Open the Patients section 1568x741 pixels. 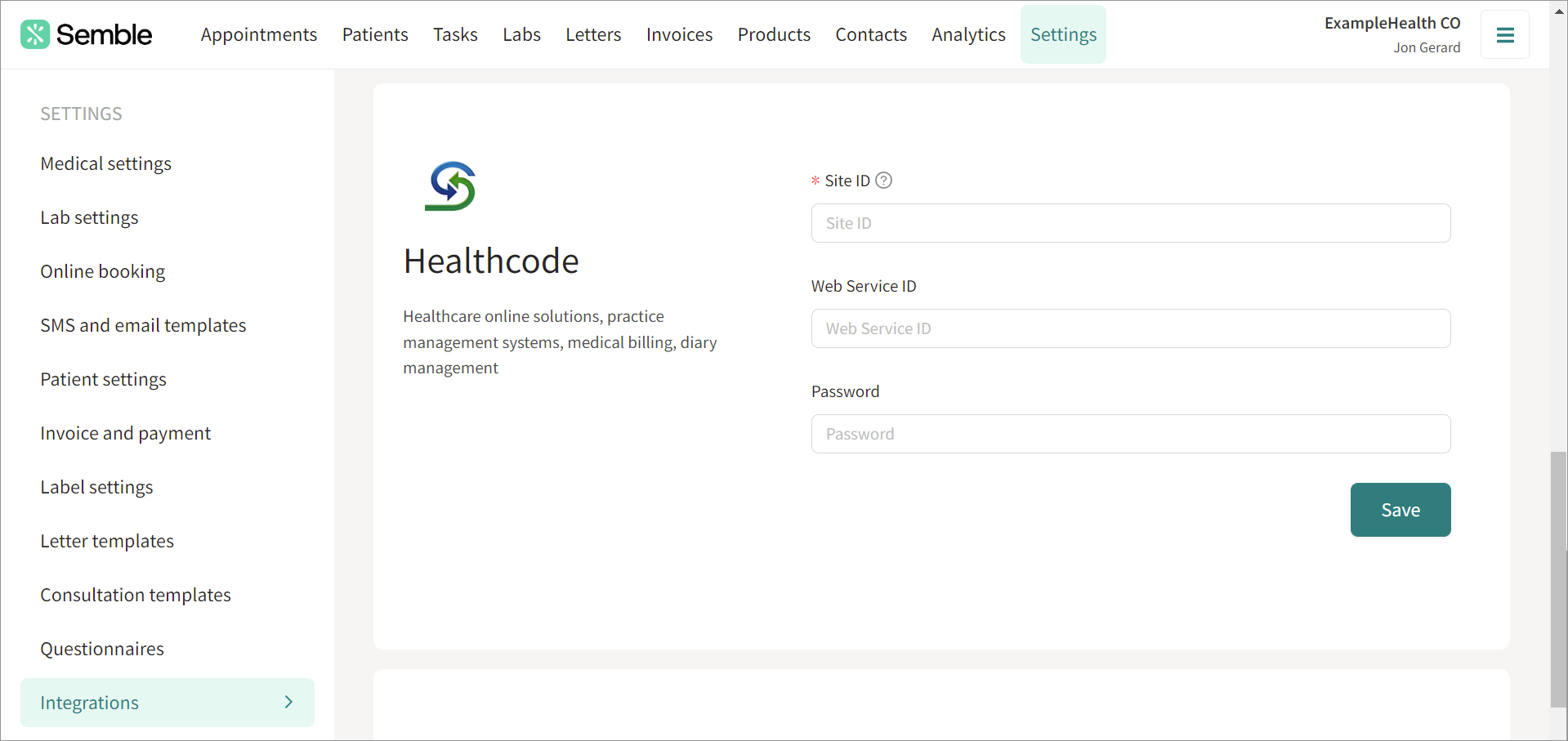pyautogui.click(x=375, y=34)
